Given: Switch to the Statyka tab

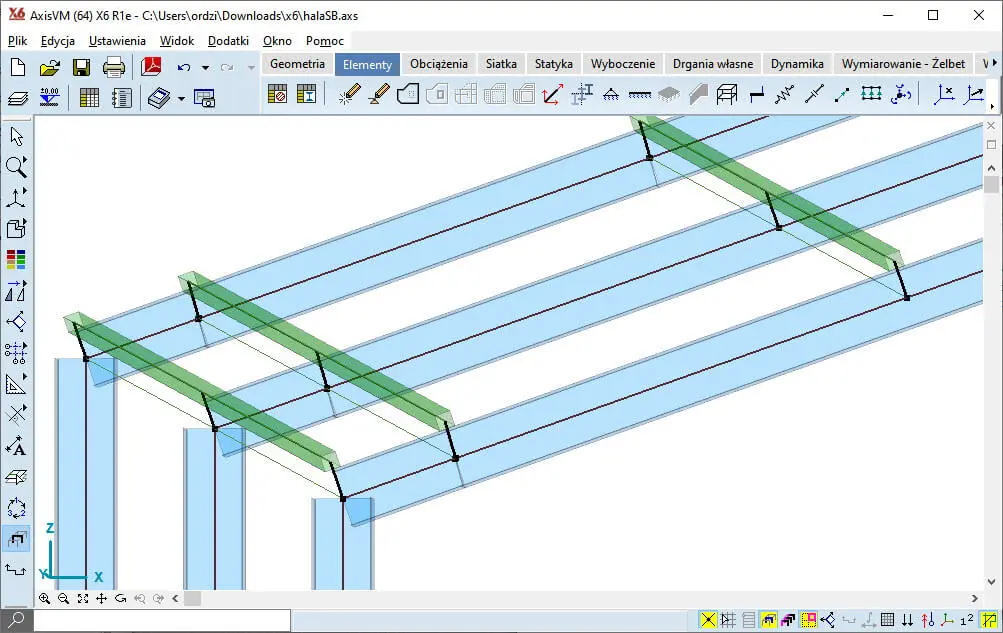Looking at the screenshot, I should pyautogui.click(x=553, y=64).
